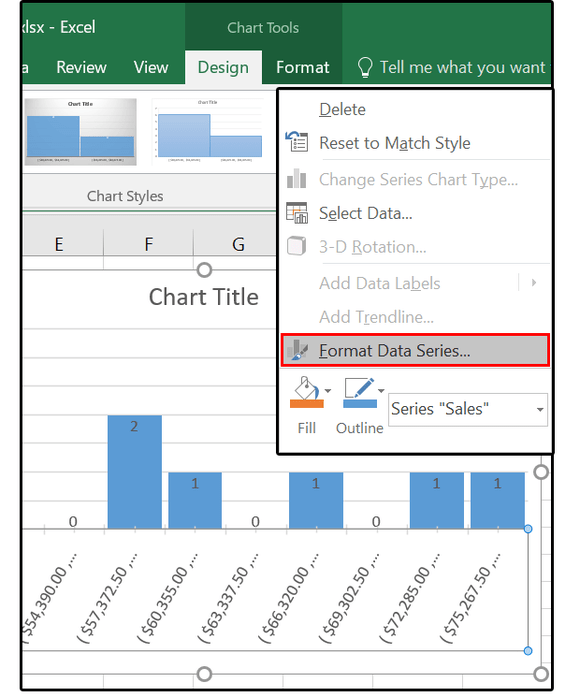Select column F header
Viewport: 580px width, 697px height.
pyautogui.click(x=148, y=244)
